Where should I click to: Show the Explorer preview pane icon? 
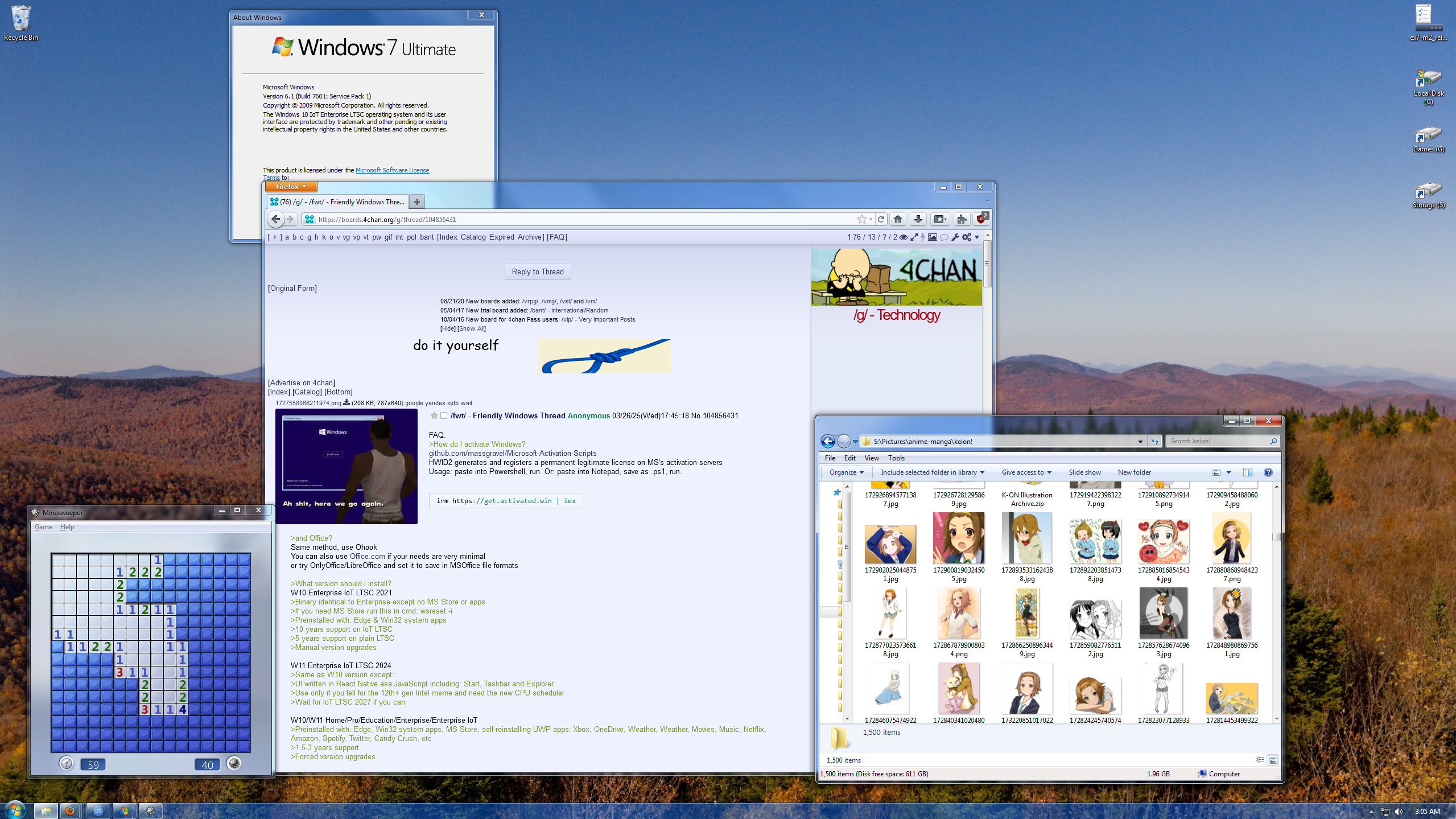point(1247,472)
